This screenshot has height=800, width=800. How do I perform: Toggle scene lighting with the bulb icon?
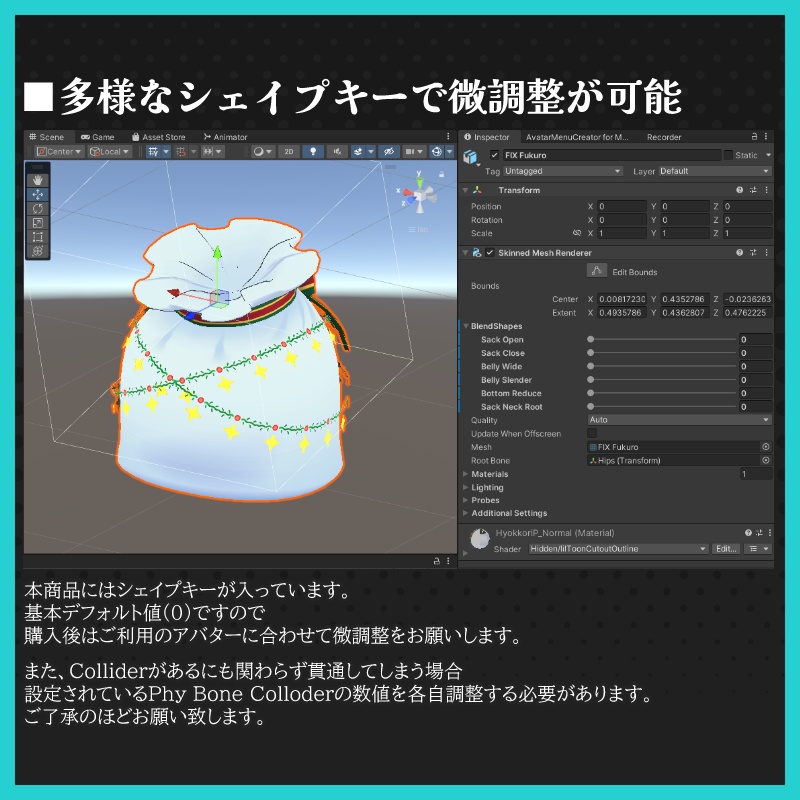point(311,151)
